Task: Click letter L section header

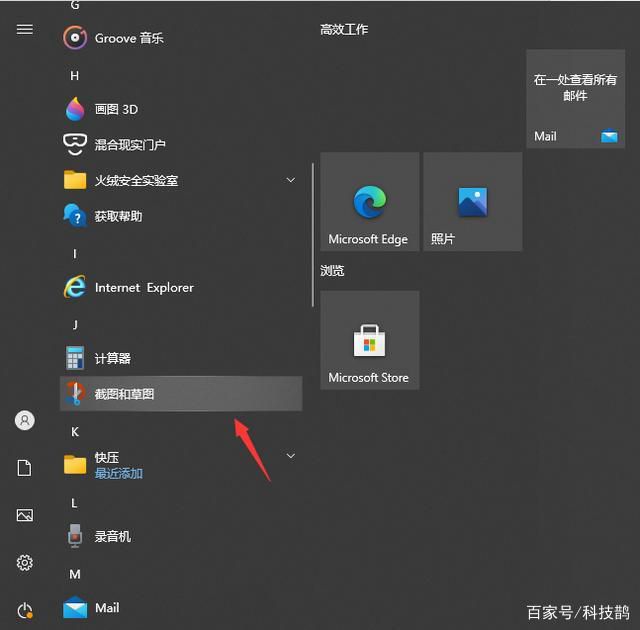Action: [74, 503]
